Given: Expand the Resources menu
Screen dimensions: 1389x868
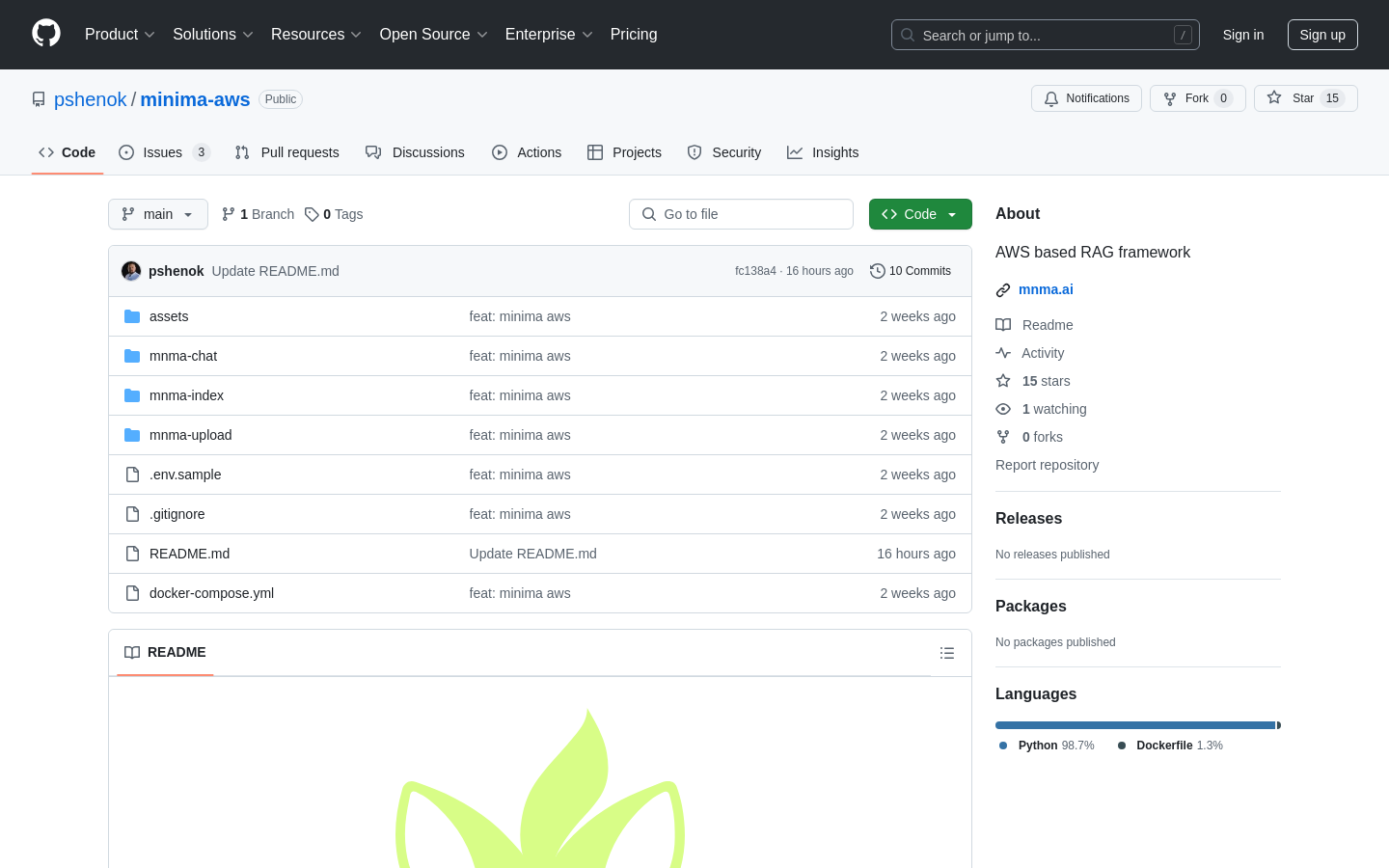Looking at the screenshot, I should click(316, 35).
